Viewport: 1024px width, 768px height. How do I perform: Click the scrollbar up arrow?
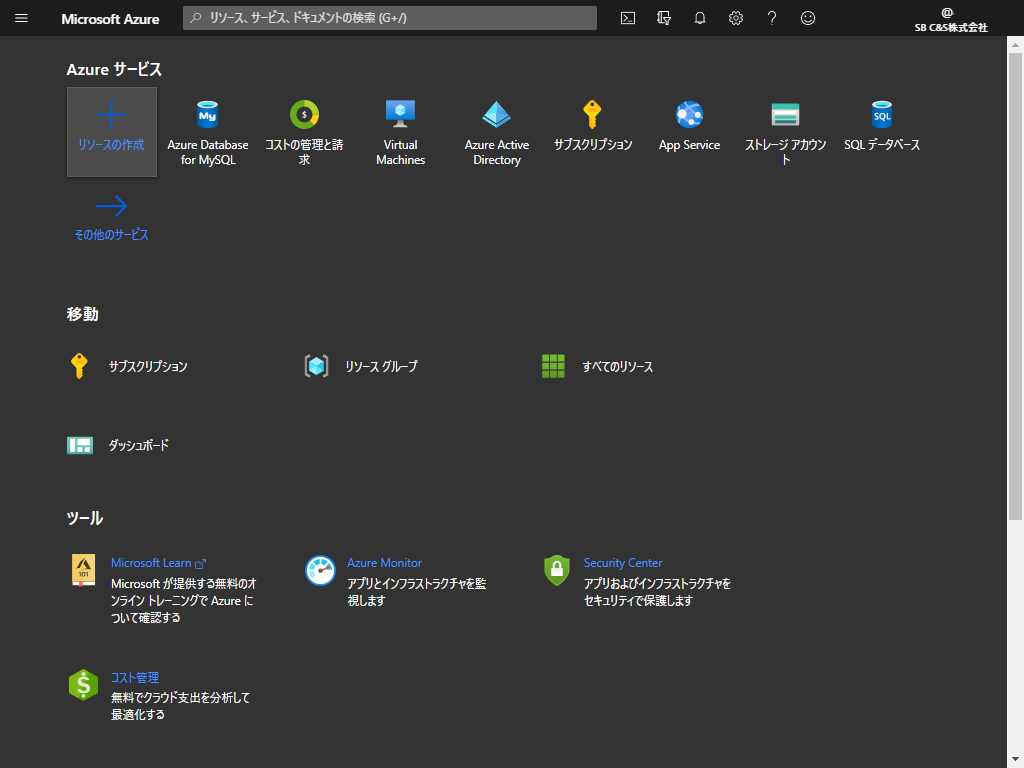(x=1015, y=44)
